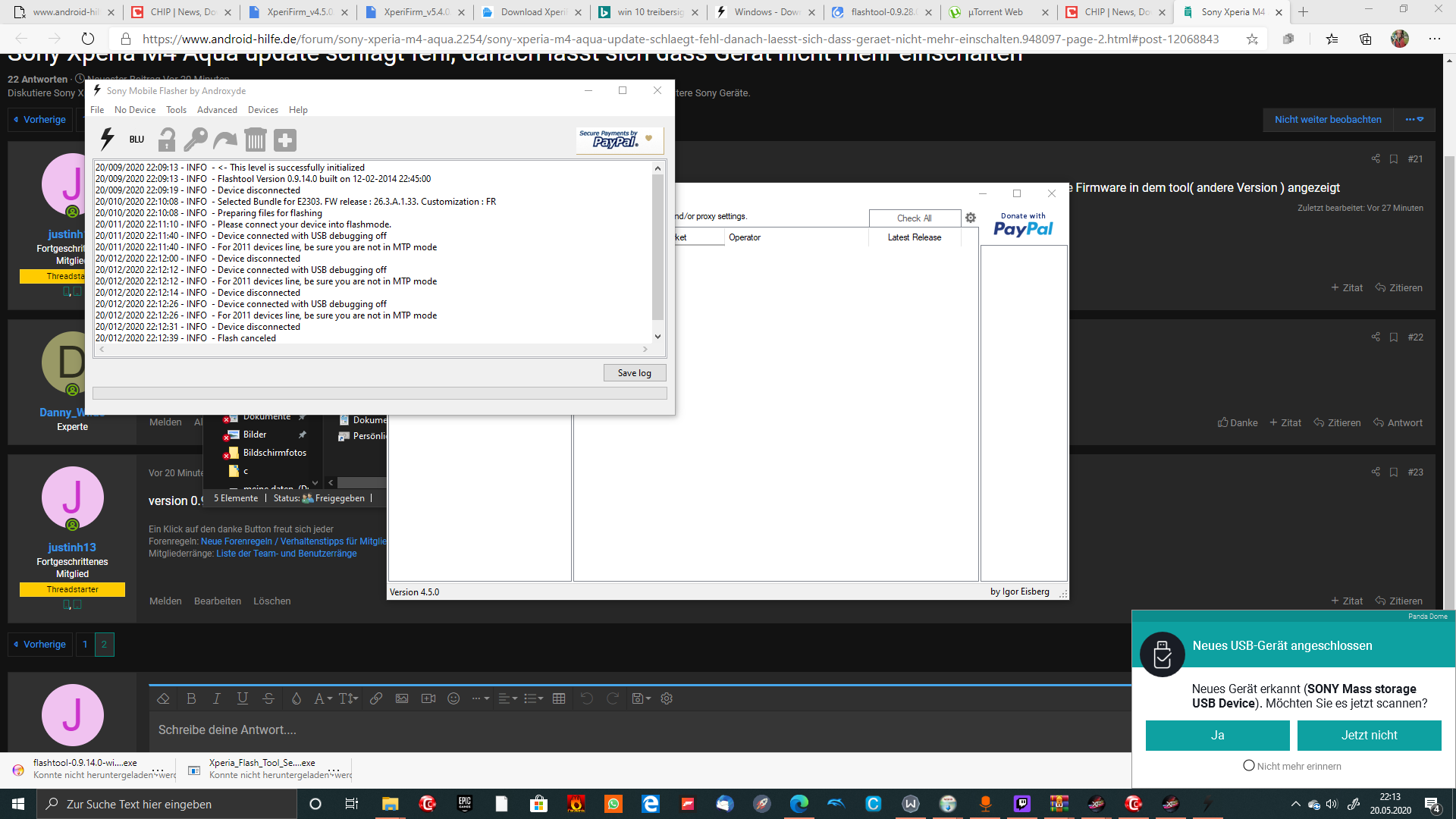Image resolution: width=1456 pixels, height=819 pixels.
Task: Click the reply text field
Action: coord(640,730)
